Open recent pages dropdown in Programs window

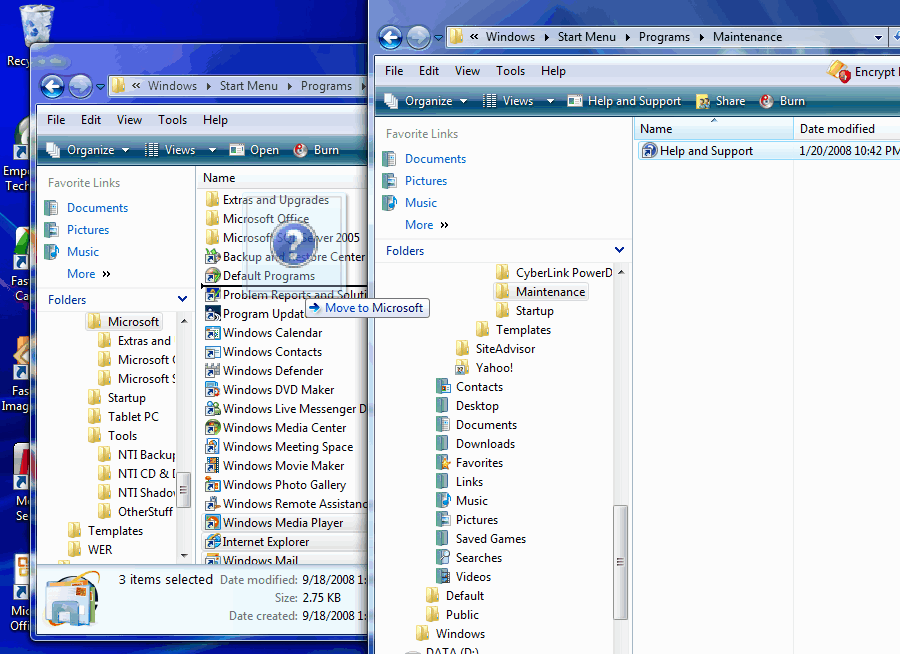pos(100,87)
